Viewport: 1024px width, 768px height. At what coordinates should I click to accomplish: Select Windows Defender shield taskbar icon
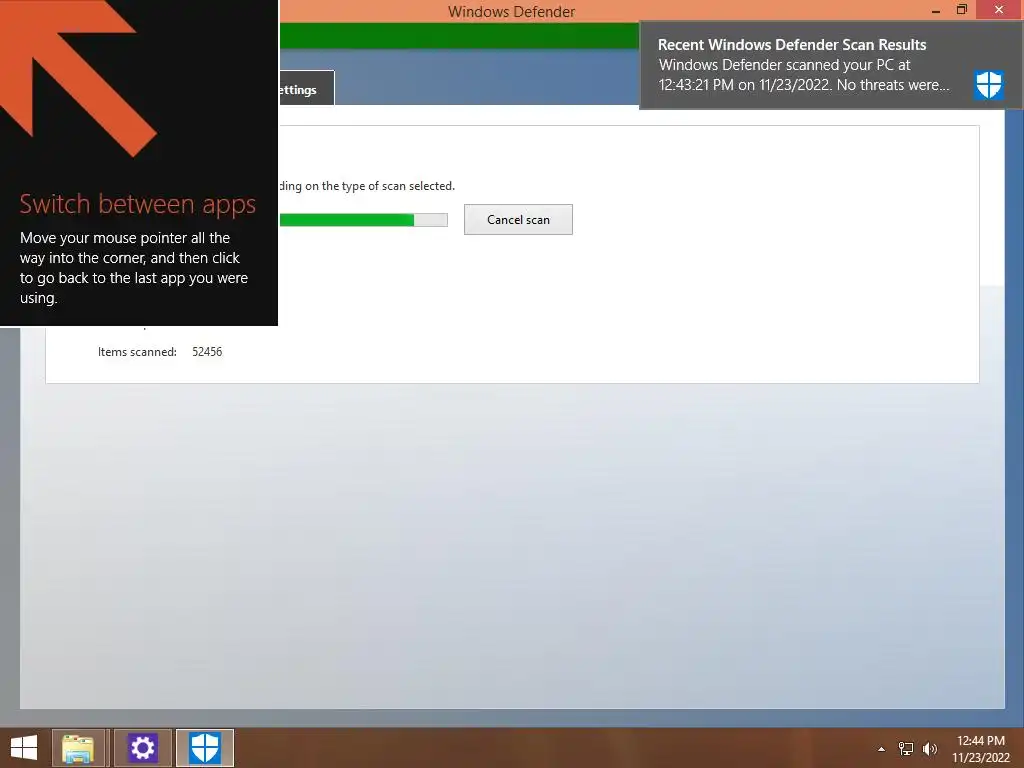click(x=204, y=748)
